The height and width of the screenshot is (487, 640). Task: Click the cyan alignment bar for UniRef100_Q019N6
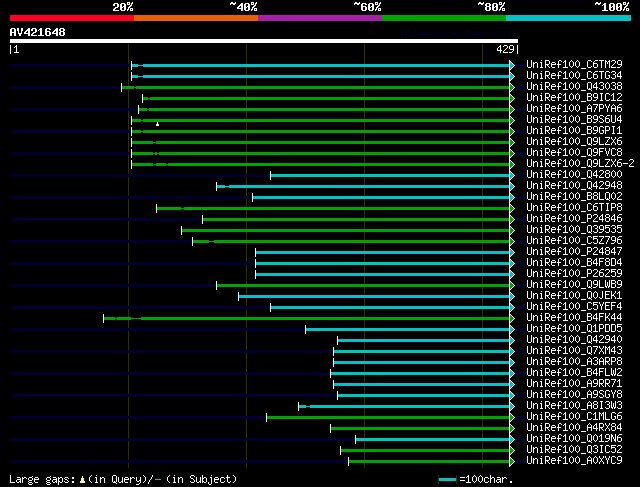(x=433, y=440)
